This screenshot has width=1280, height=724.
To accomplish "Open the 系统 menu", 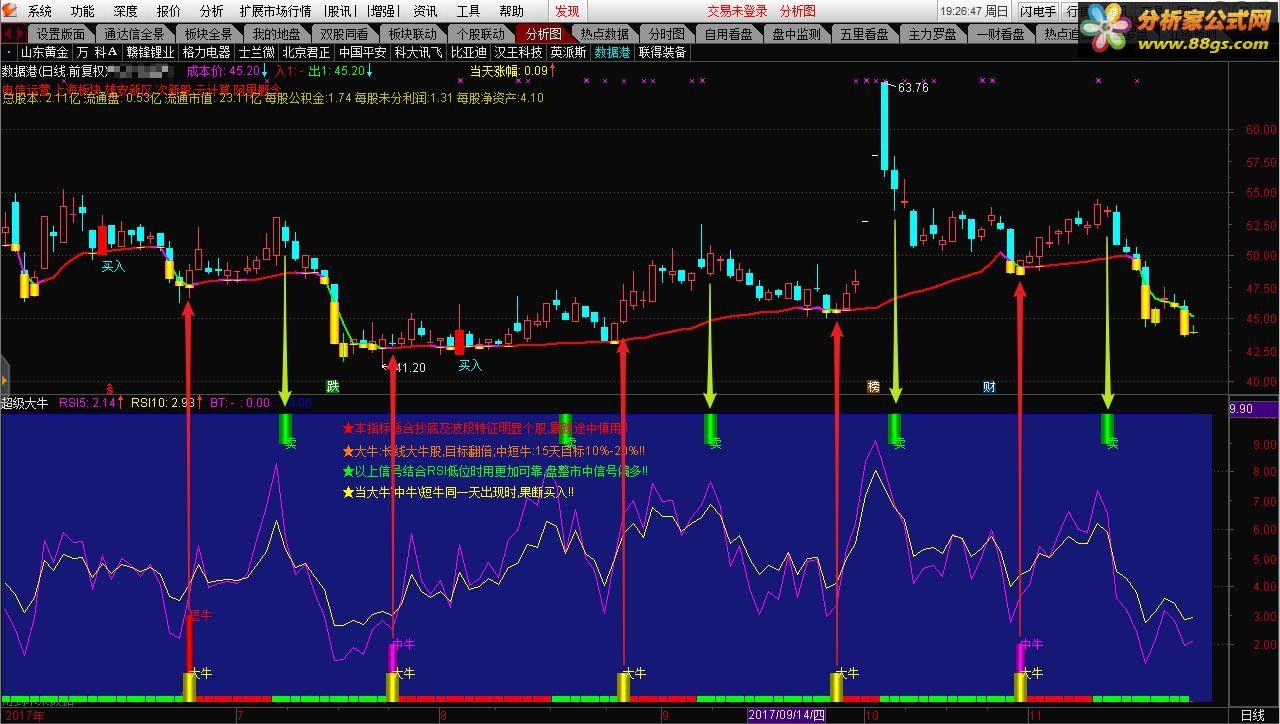I will tap(40, 11).
